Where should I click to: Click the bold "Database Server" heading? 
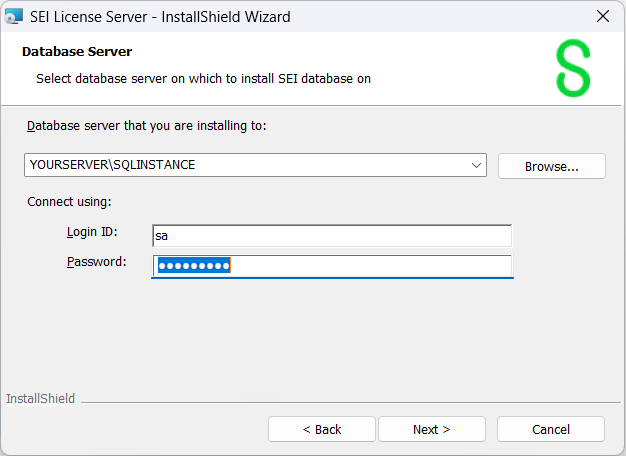tap(77, 52)
